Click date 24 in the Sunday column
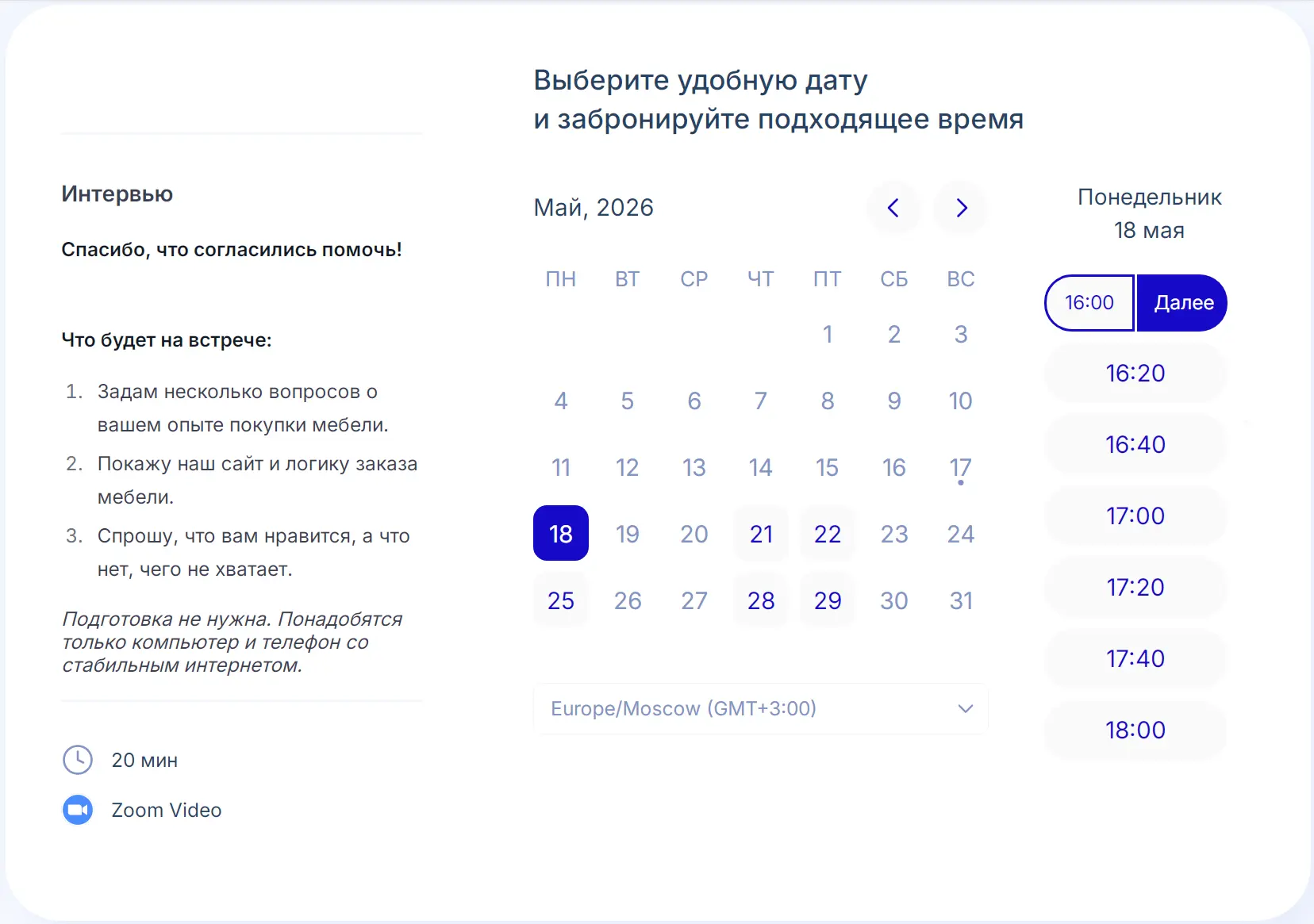 961,534
